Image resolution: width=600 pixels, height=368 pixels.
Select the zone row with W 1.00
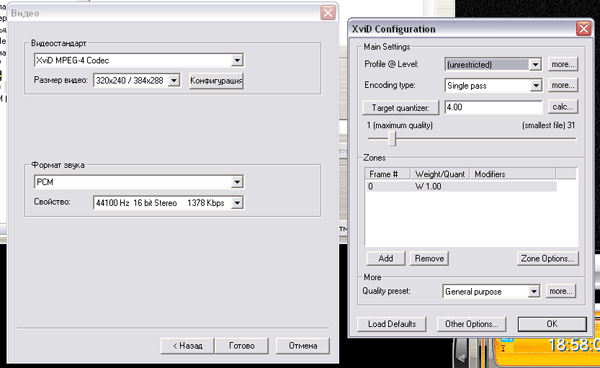(x=461, y=187)
